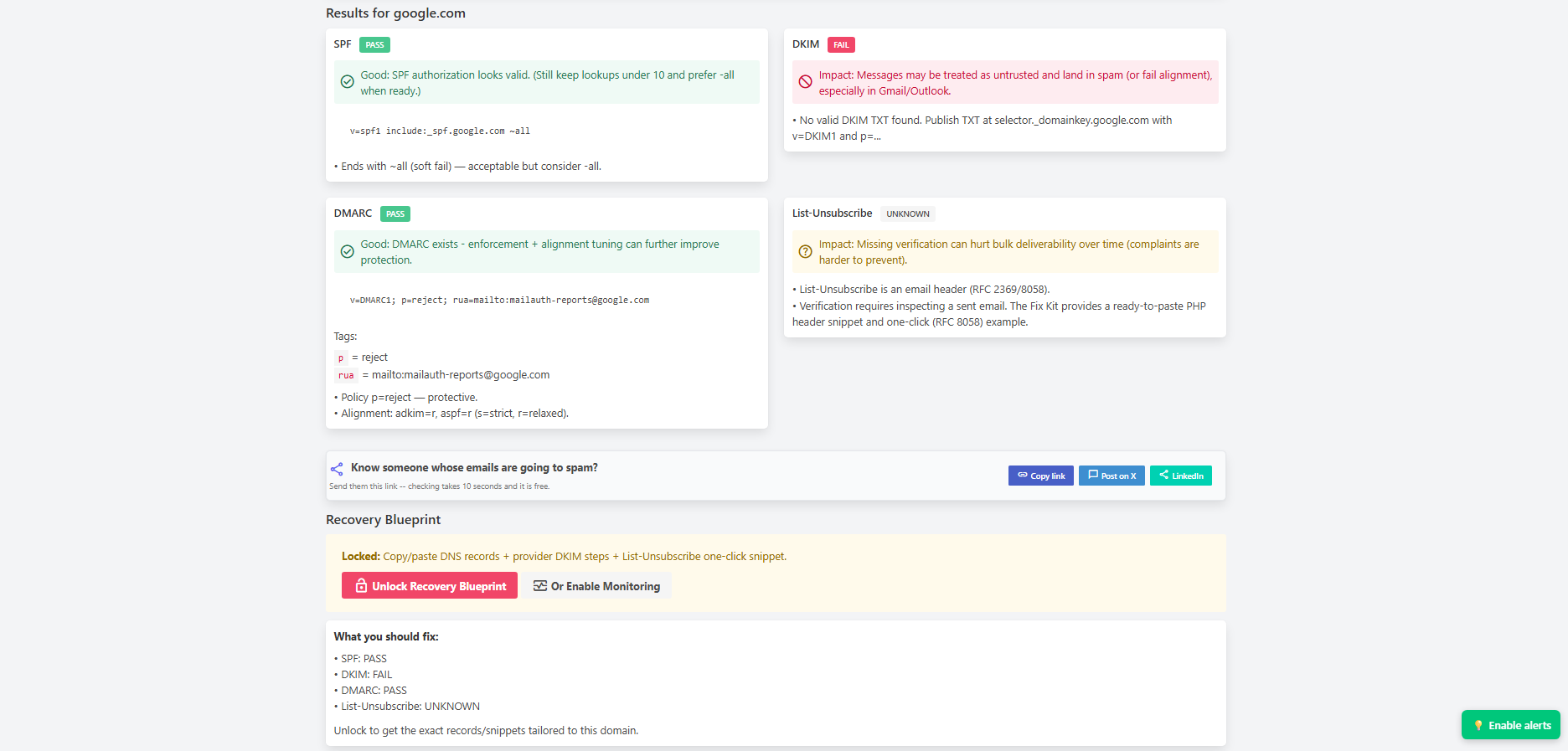This screenshot has height=751, width=1568.
Task: Click the share icon beside spam question
Action: coord(337,469)
